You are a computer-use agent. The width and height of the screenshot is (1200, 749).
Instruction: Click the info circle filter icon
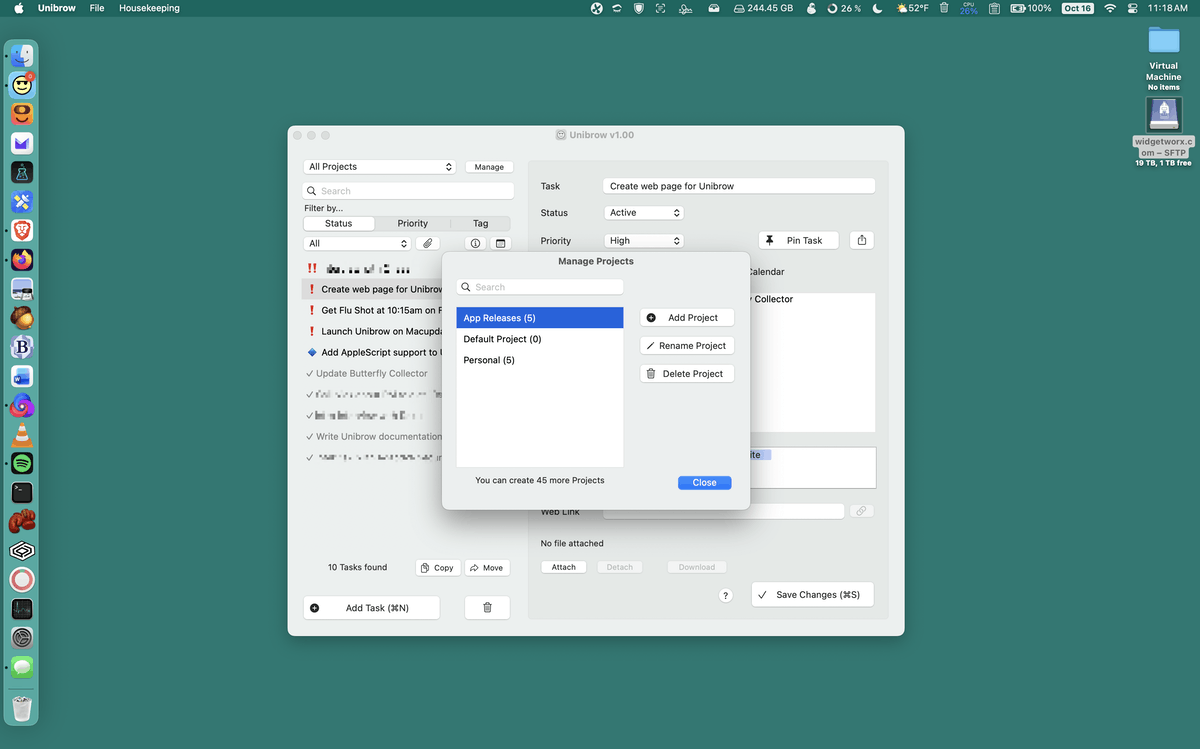[475, 243]
